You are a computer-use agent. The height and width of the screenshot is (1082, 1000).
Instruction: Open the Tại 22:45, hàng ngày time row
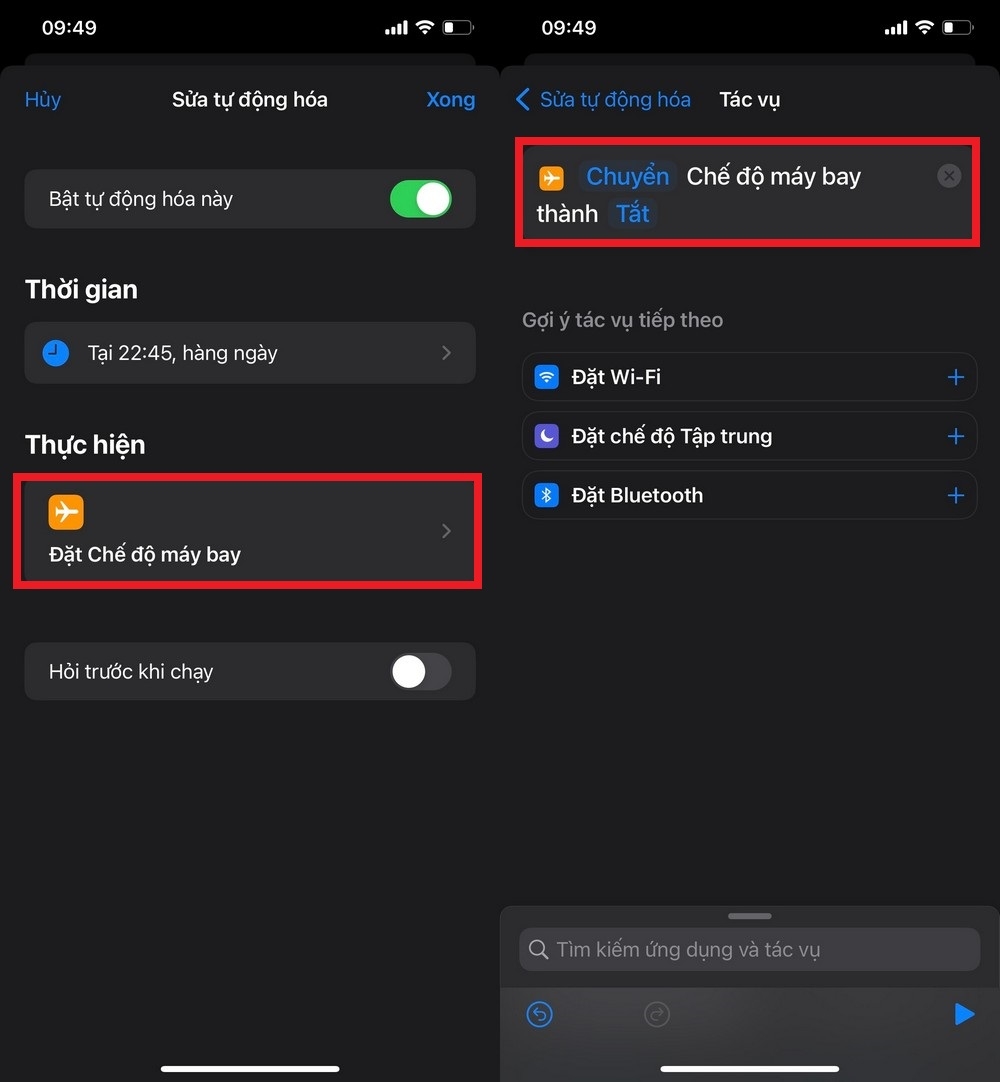[x=250, y=353]
